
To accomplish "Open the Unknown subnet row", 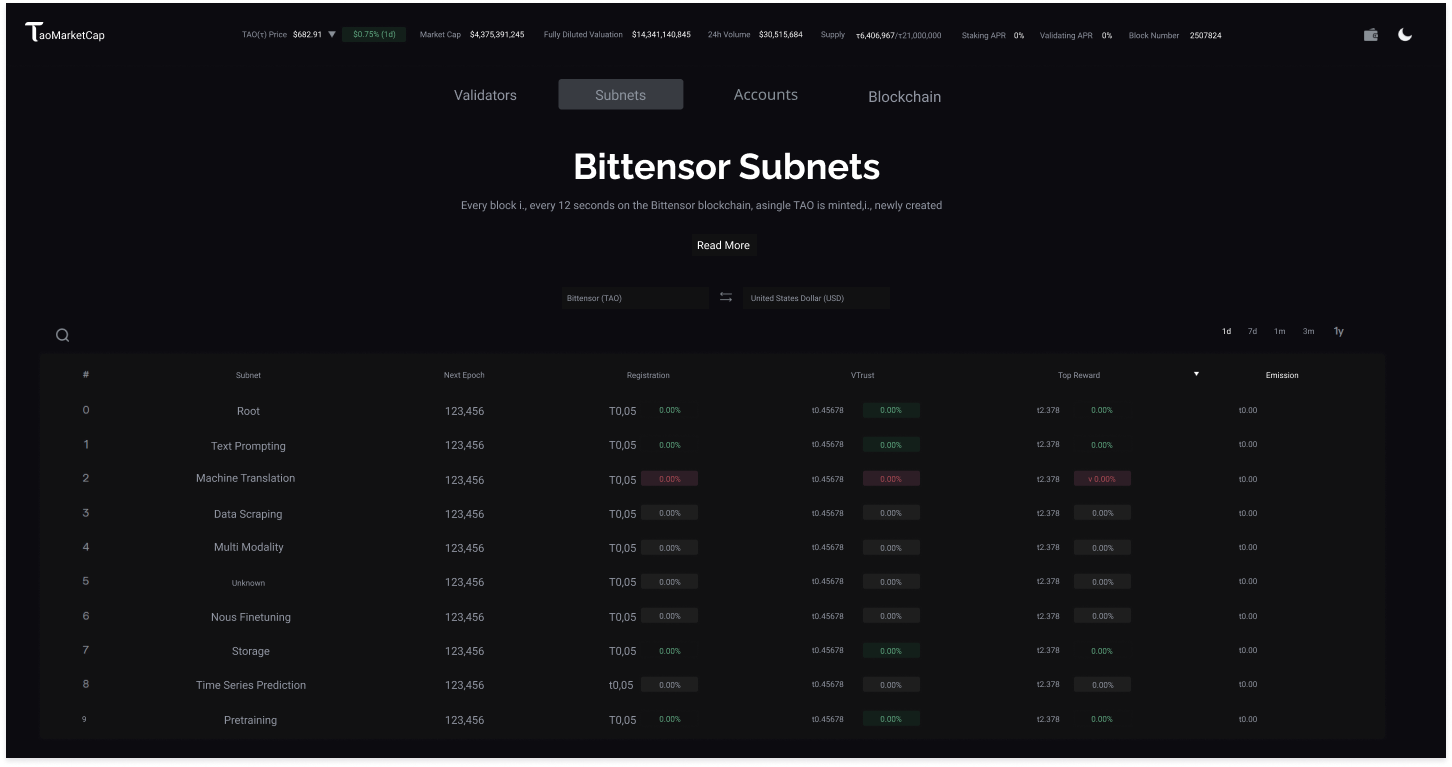I will click(x=712, y=582).
